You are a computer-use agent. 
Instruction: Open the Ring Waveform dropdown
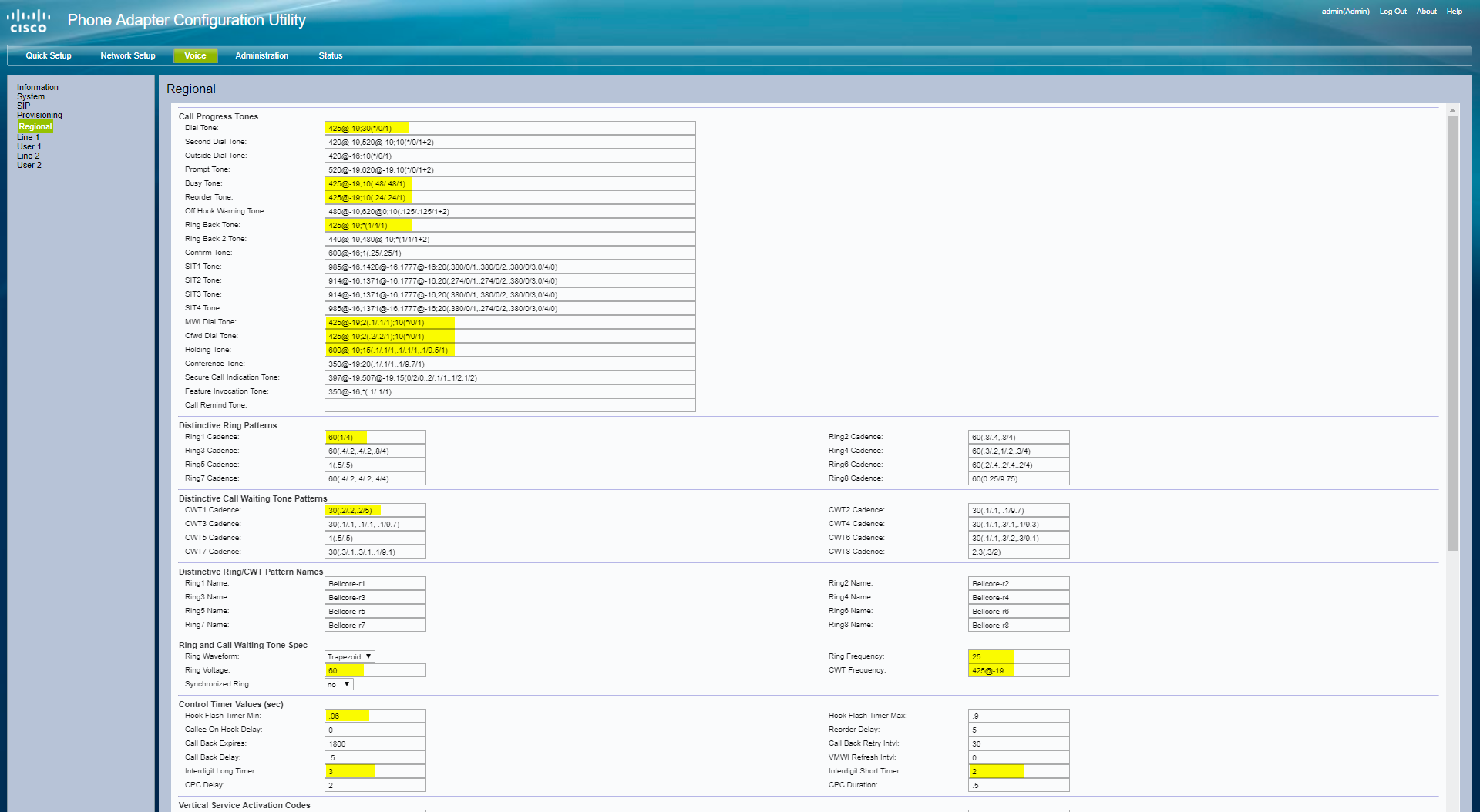pyautogui.click(x=349, y=656)
